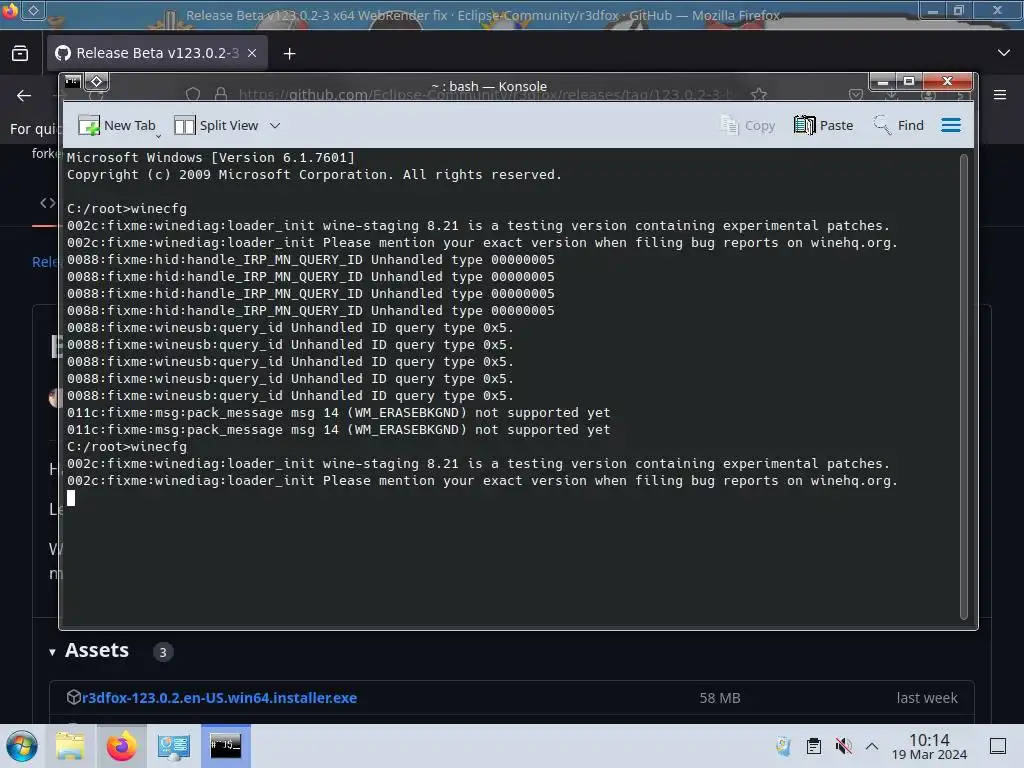This screenshot has width=1024, height=768.
Task: Expand the Firefox list all tabs chevron
Action: point(1004,53)
